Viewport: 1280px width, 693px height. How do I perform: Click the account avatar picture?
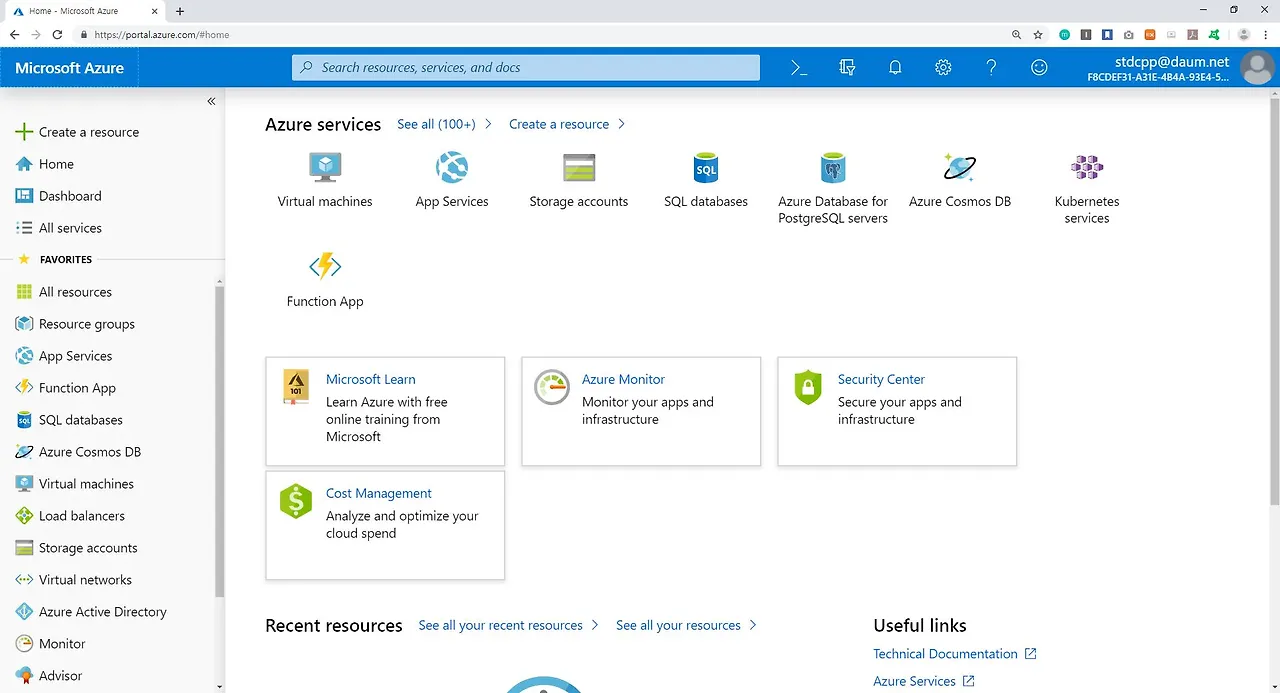coord(1256,67)
